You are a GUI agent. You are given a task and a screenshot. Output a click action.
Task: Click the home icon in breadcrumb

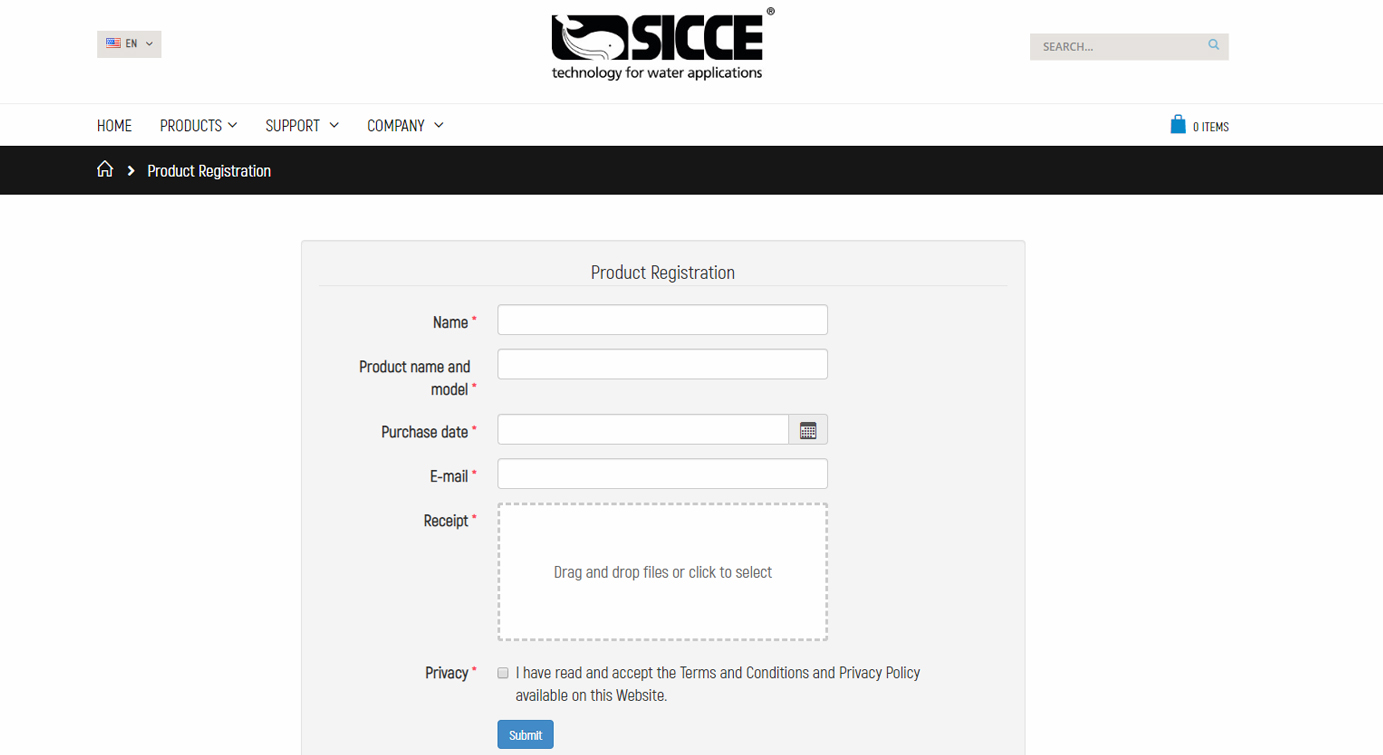click(x=105, y=169)
